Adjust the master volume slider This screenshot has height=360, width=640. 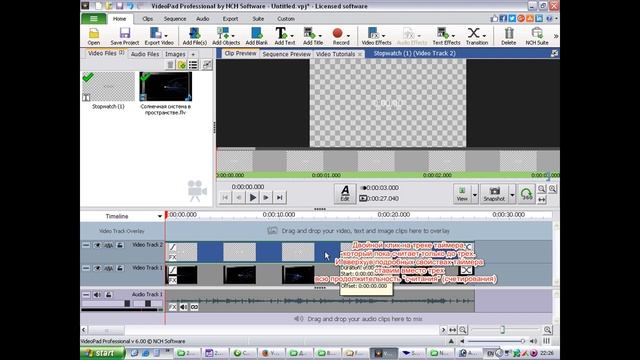tap(522, 341)
